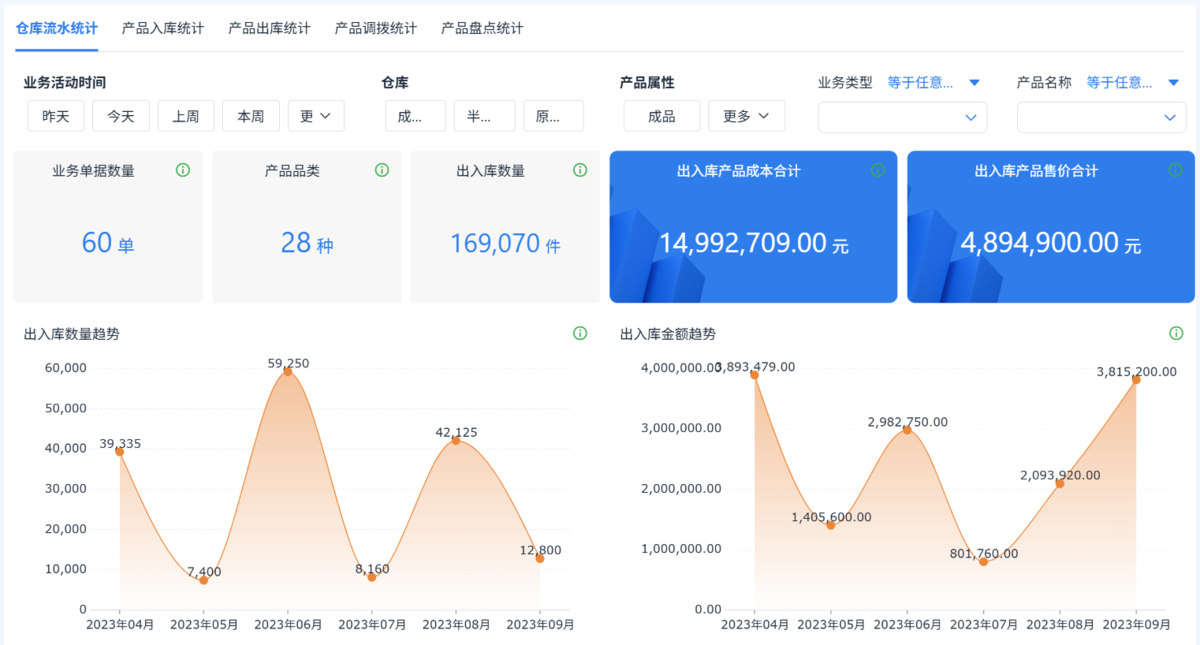Click the 4,894,900.00 元 total
The width and height of the screenshot is (1200, 645).
point(1051,242)
